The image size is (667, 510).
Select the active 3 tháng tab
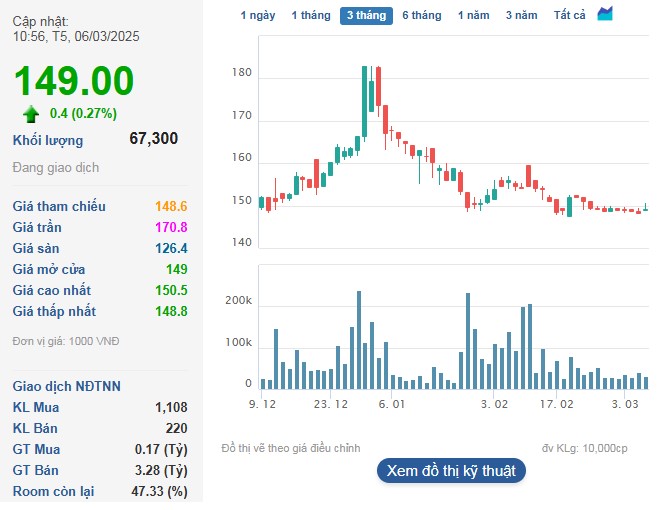[366, 15]
